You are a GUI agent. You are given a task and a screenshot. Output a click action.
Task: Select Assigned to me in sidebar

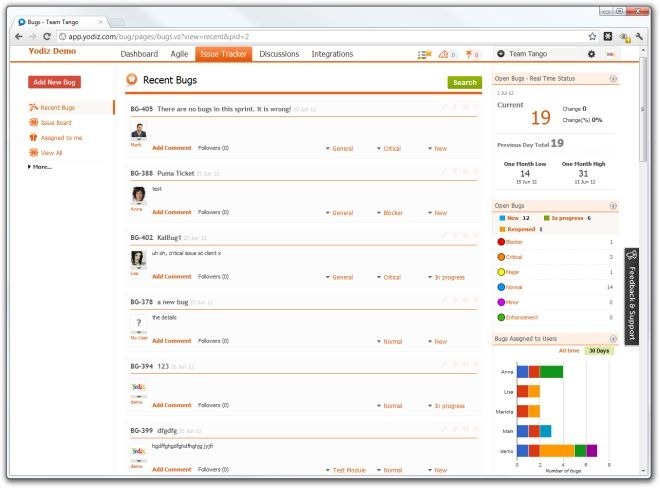[x=61, y=138]
